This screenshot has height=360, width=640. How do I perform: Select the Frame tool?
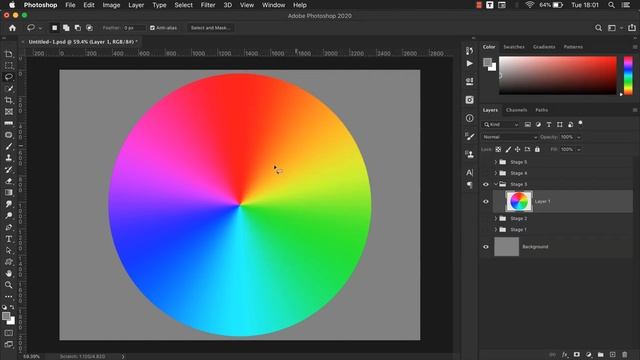click(x=9, y=111)
